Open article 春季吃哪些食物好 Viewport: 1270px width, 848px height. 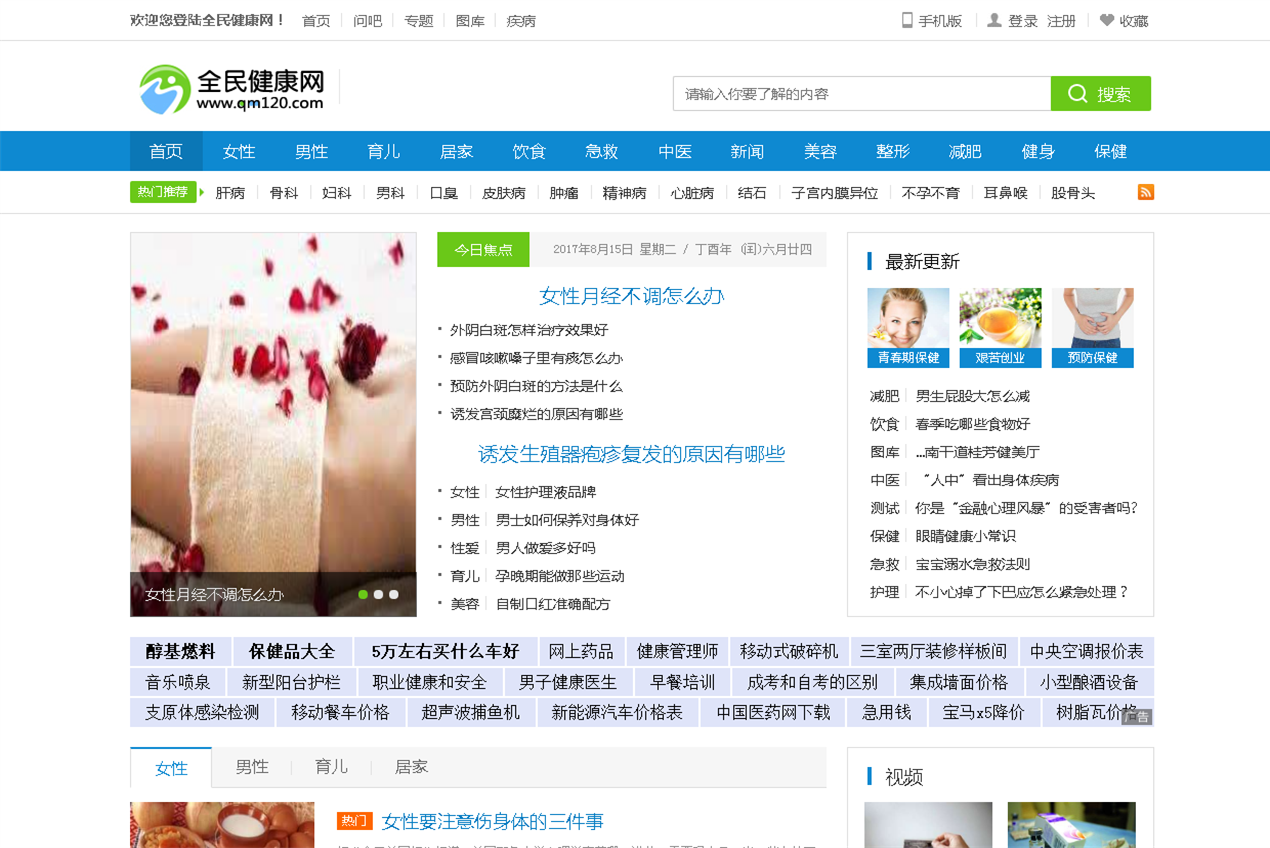(972, 424)
